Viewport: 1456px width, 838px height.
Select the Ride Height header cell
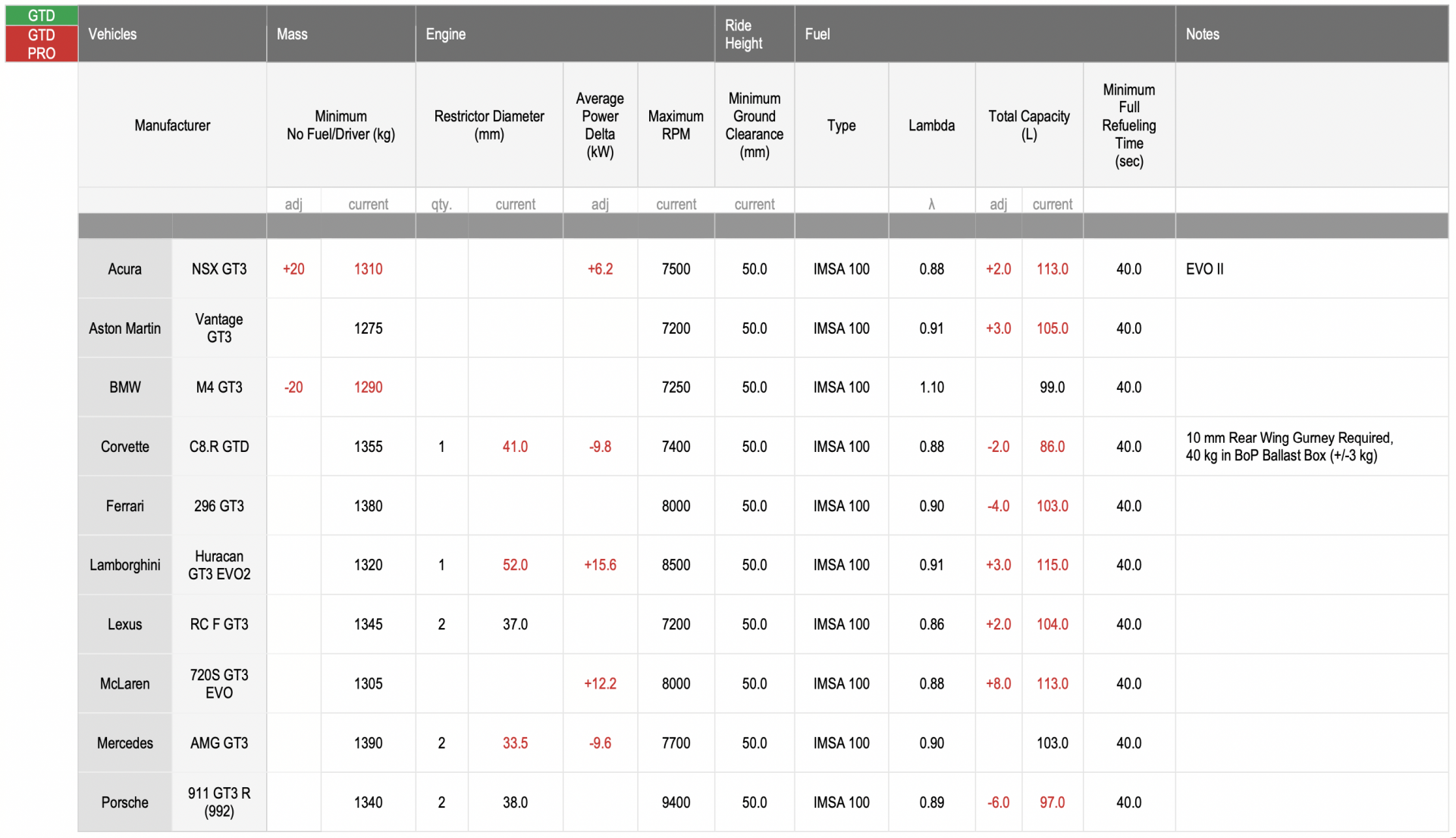point(755,34)
